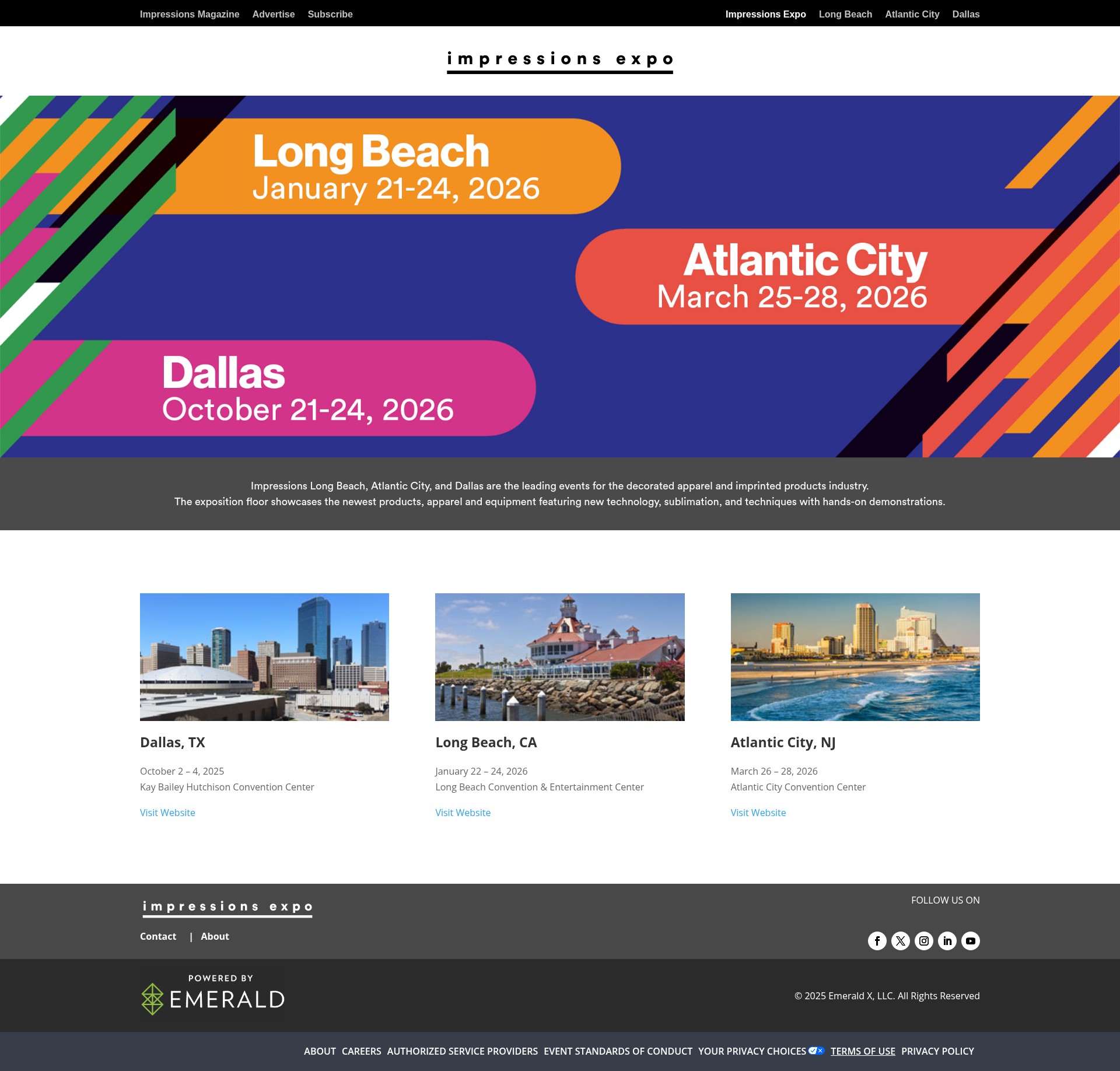Open ABOUT in bottom legal bar
The image size is (1120, 1071).
coord(320,1051)
